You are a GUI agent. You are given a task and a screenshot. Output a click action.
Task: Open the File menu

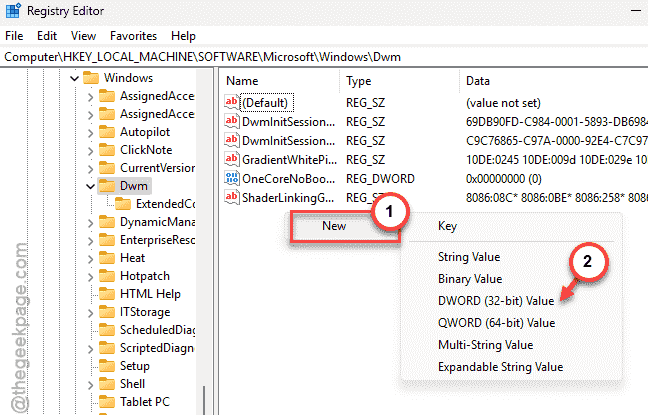pos(14,36)
